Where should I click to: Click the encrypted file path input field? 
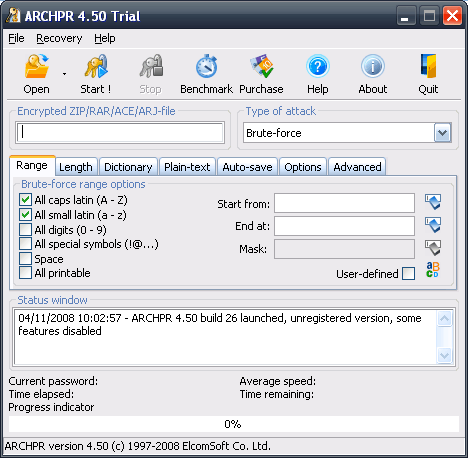coord(120,133)
